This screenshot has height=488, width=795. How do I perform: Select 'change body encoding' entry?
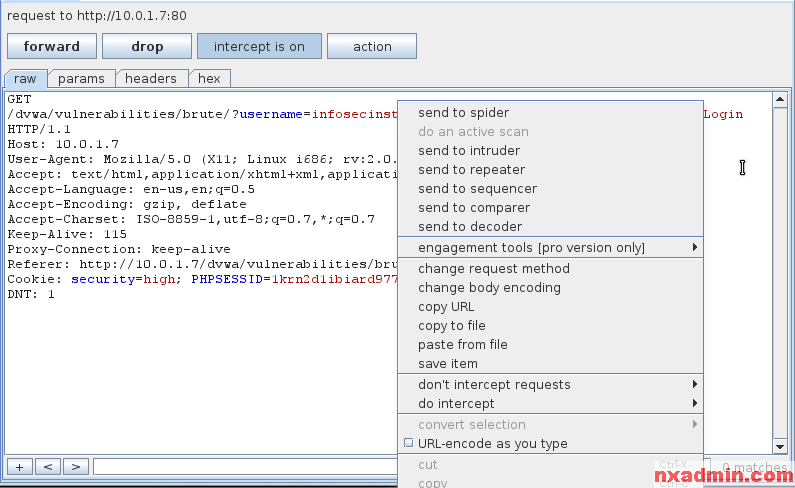(x=551, y=288)
